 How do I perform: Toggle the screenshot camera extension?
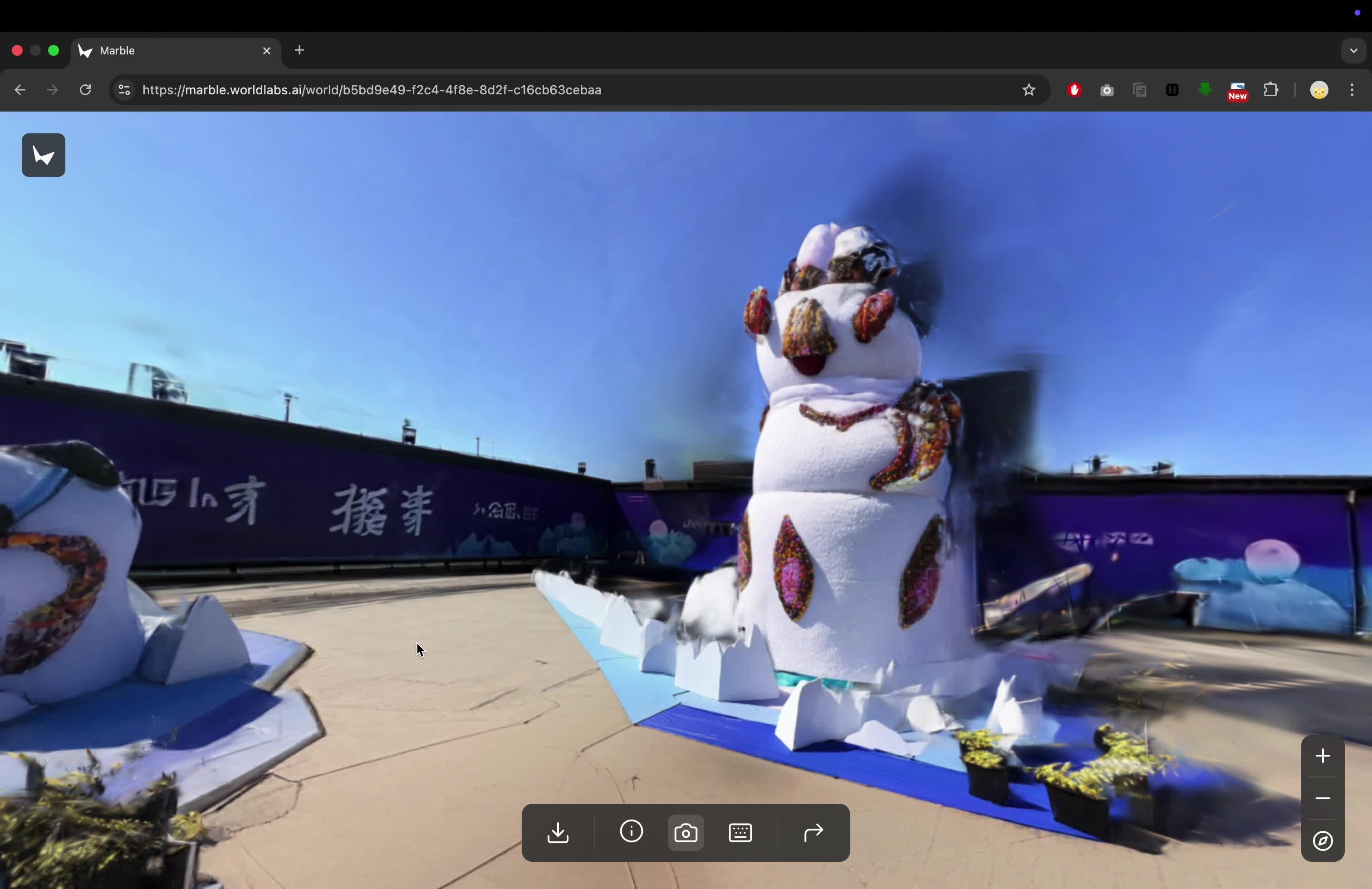(x=1107, y=90)
